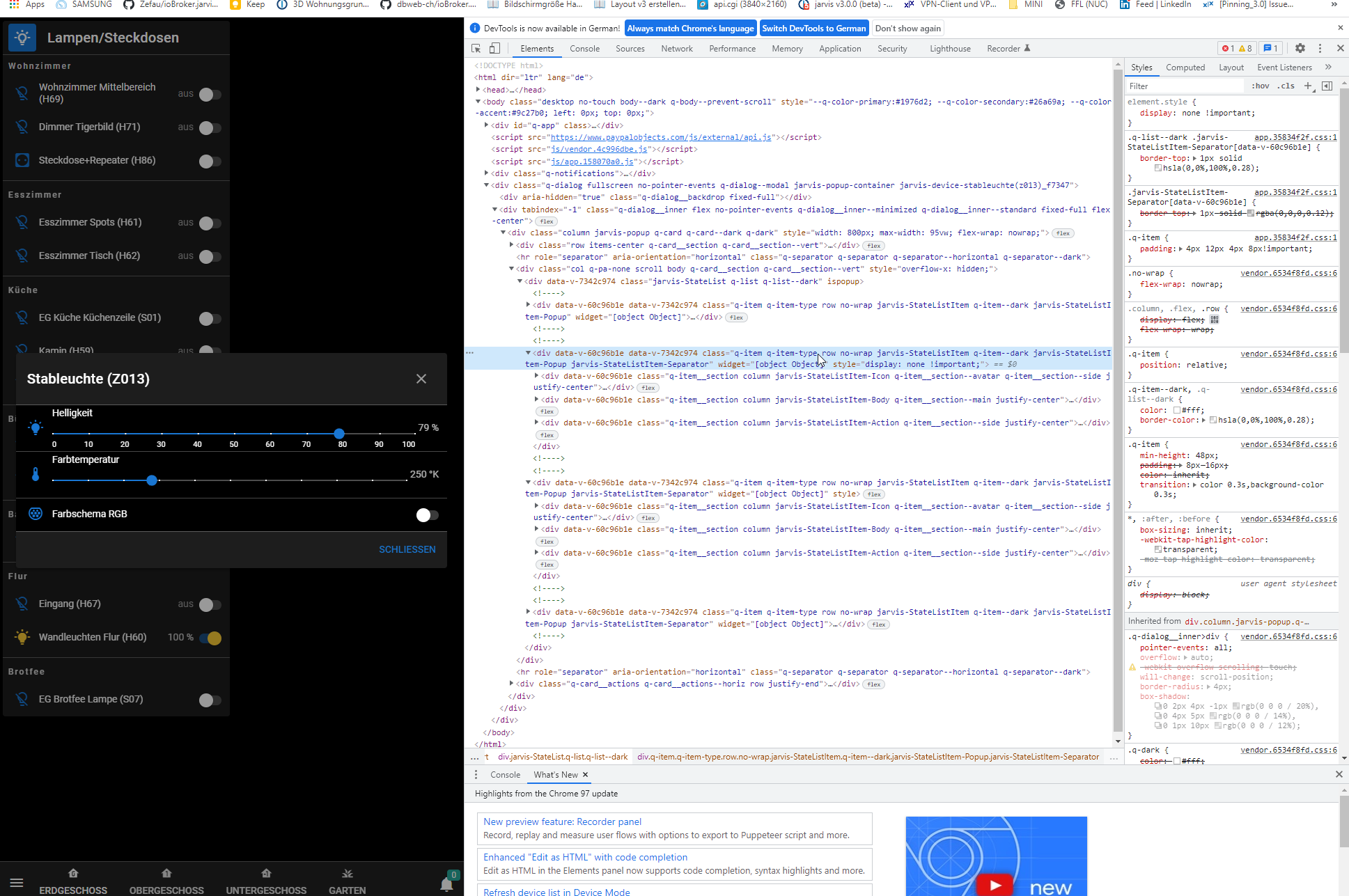Screen dimensions: 1349x896
Task: Click the Helligkeit slider handle
Action: pyautogui.click(x=339, y=433)
